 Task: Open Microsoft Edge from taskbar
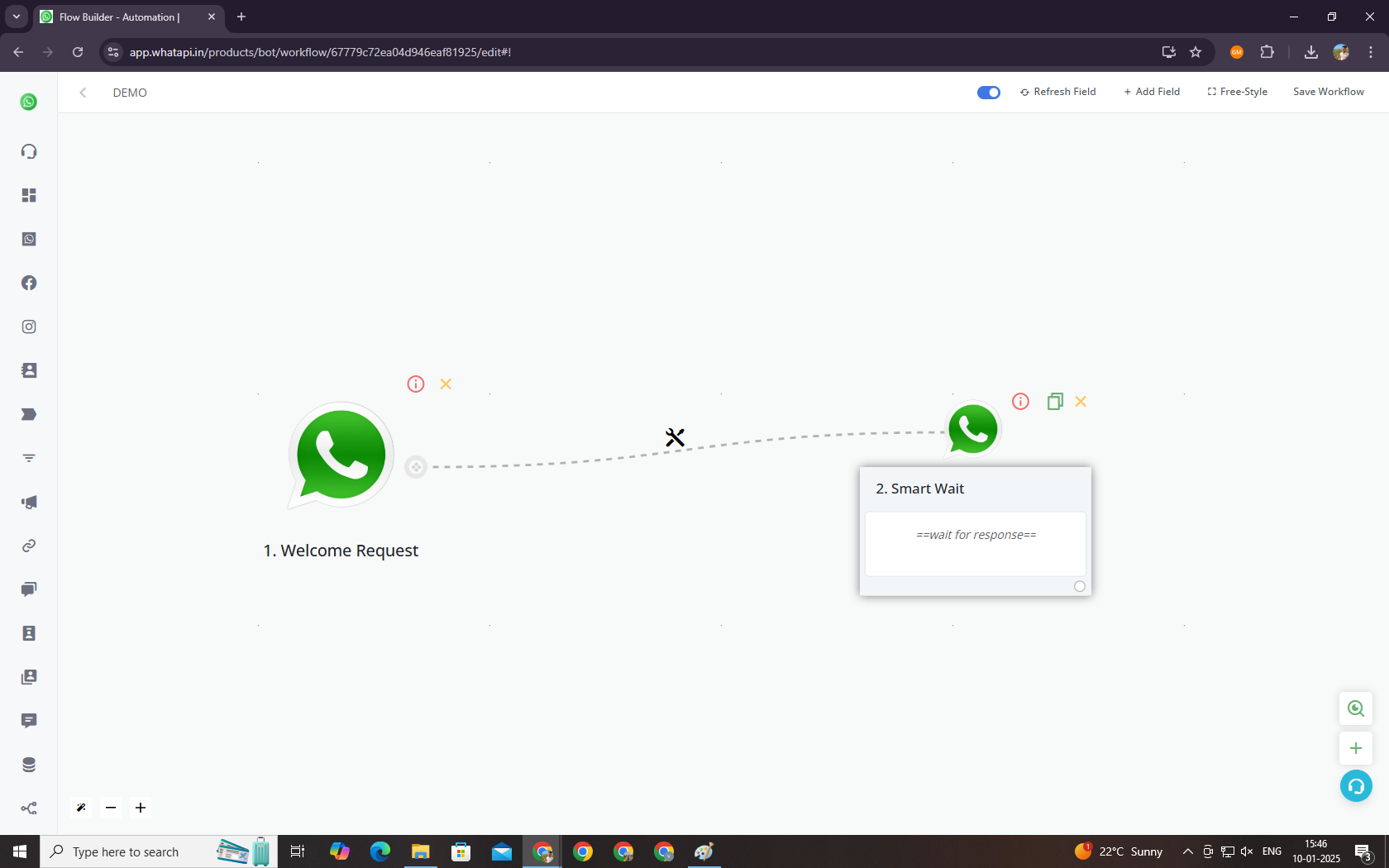[x=380, y=851]
